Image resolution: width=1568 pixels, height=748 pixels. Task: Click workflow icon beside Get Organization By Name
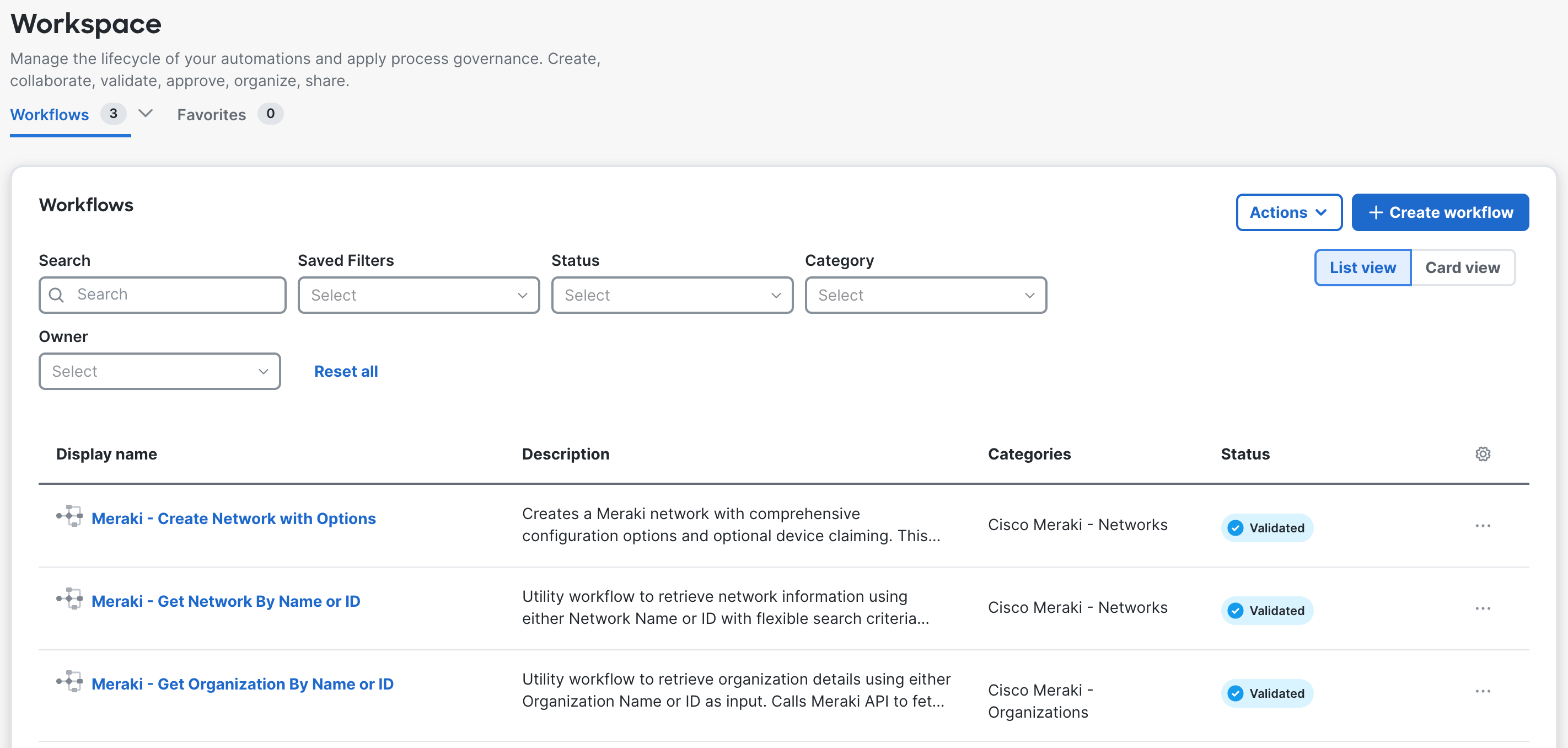point(70,682)
